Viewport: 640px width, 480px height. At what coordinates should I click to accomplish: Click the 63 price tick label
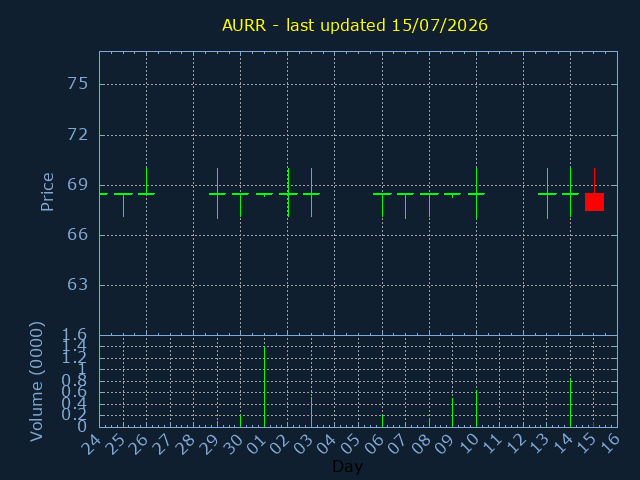point(78,285)
